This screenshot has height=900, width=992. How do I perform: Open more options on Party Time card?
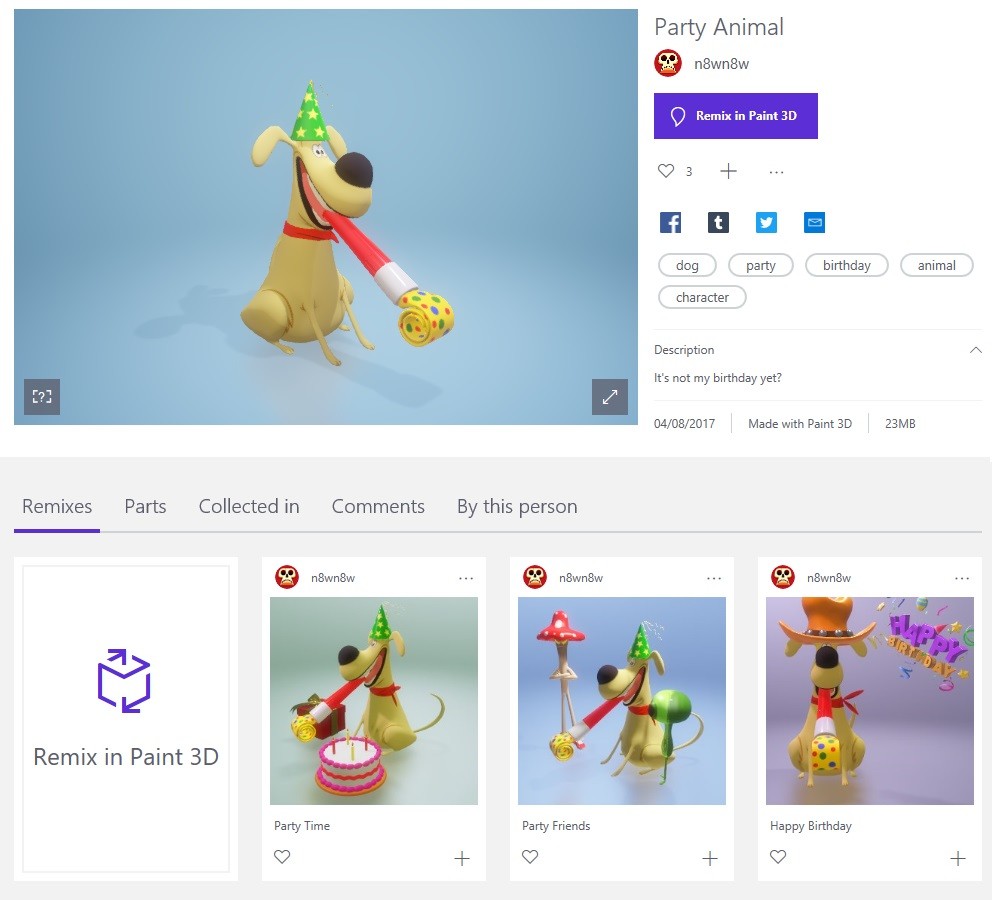466,578
